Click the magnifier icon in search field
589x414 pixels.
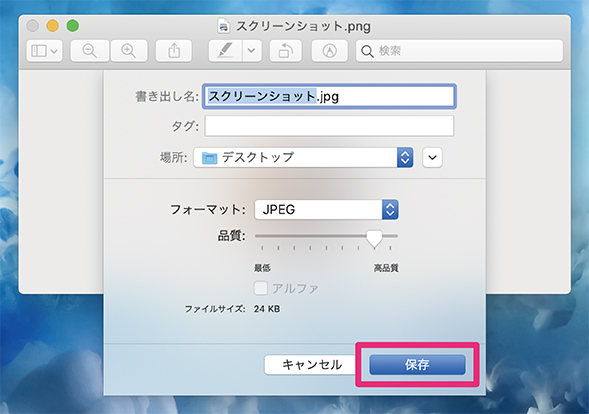367,51
